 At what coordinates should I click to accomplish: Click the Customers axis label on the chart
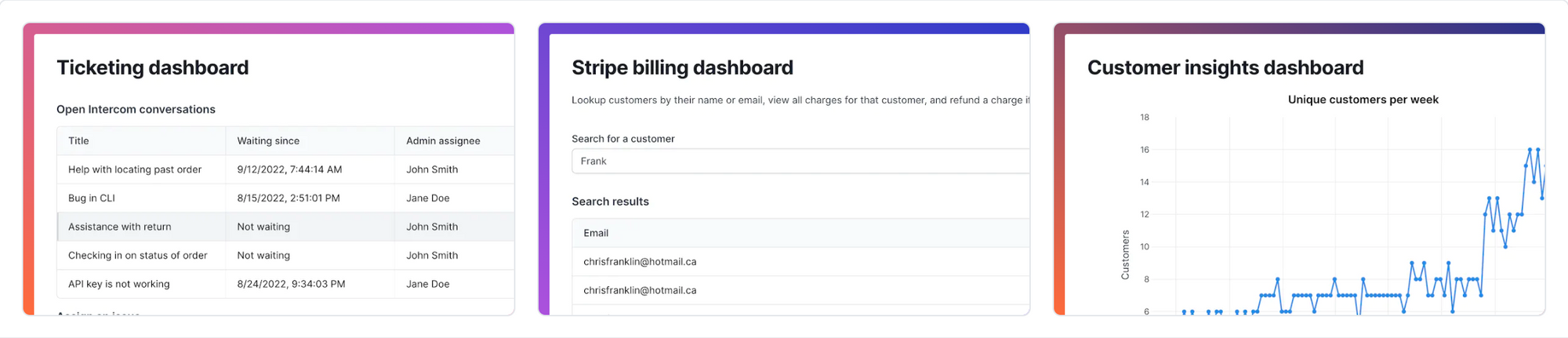1125,255
